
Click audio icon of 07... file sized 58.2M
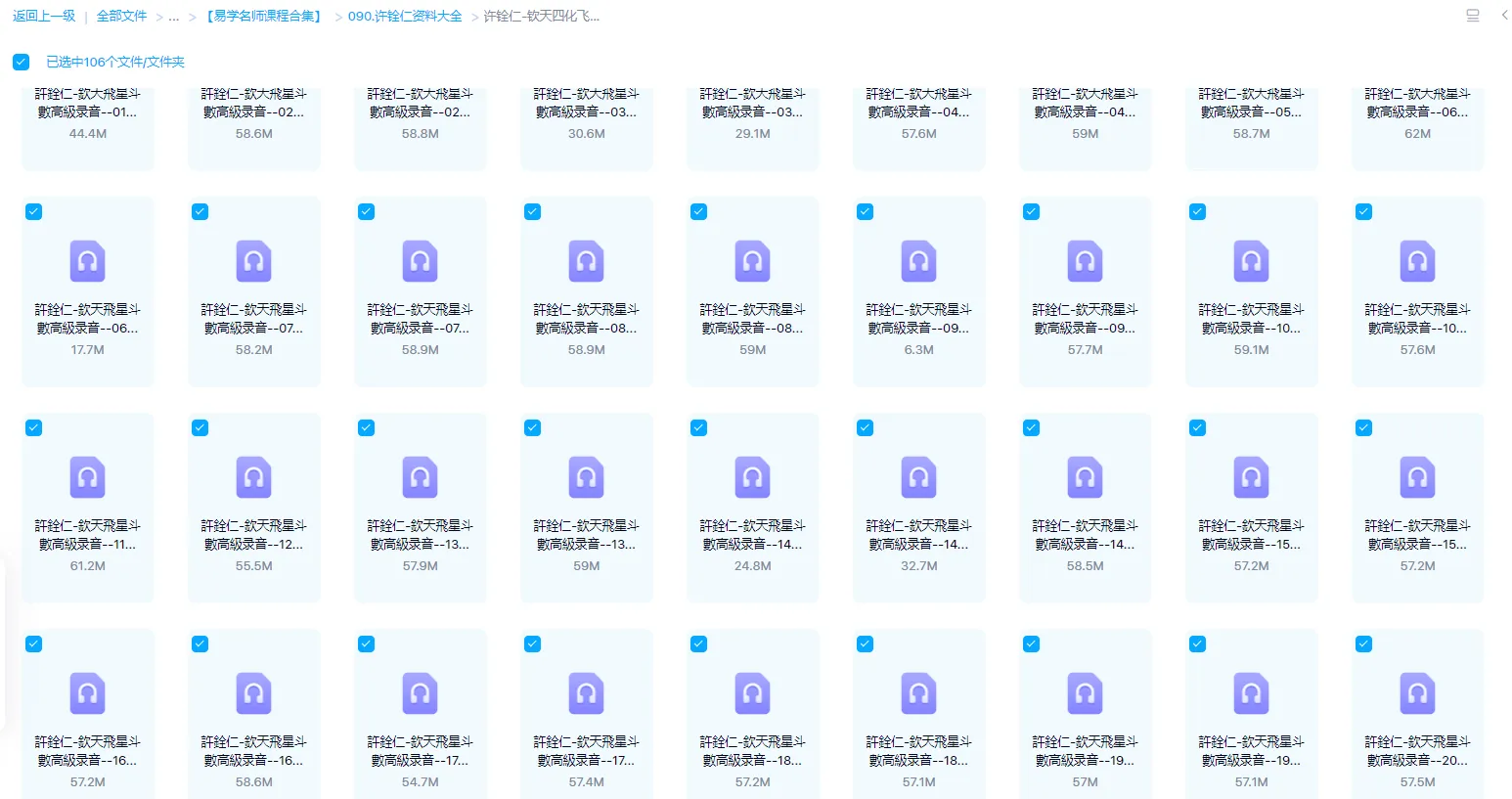pos(254,261)
